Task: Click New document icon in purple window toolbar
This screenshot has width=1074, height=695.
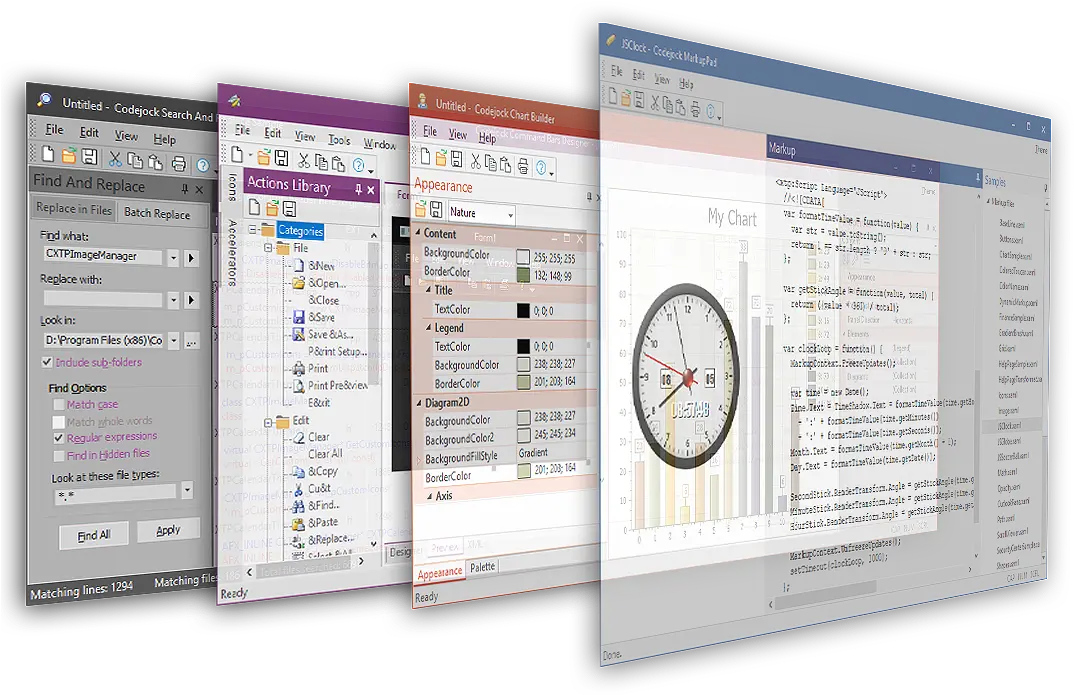Action: point(237,155)
